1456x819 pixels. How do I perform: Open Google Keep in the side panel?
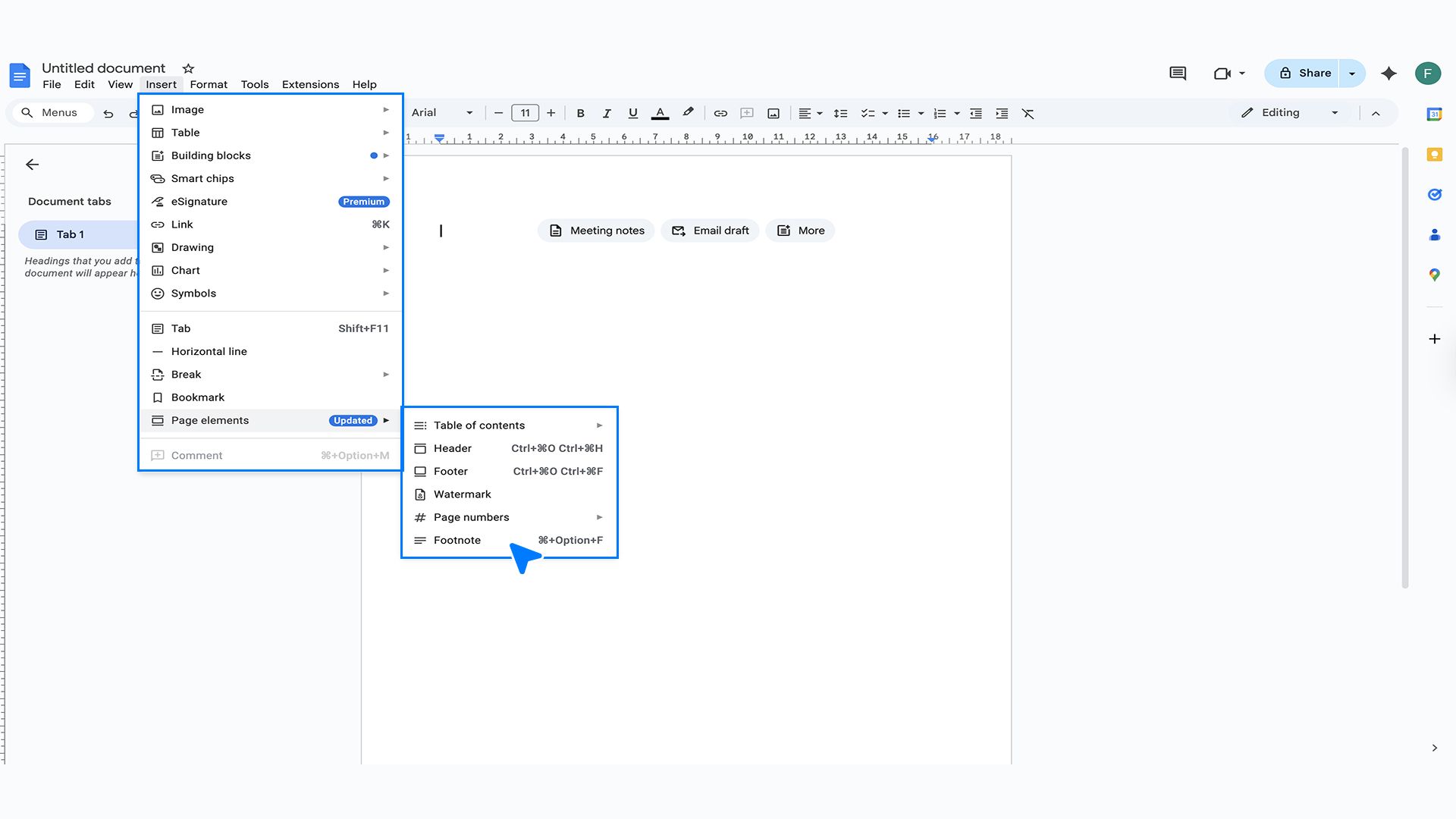tap(1435, 155)
